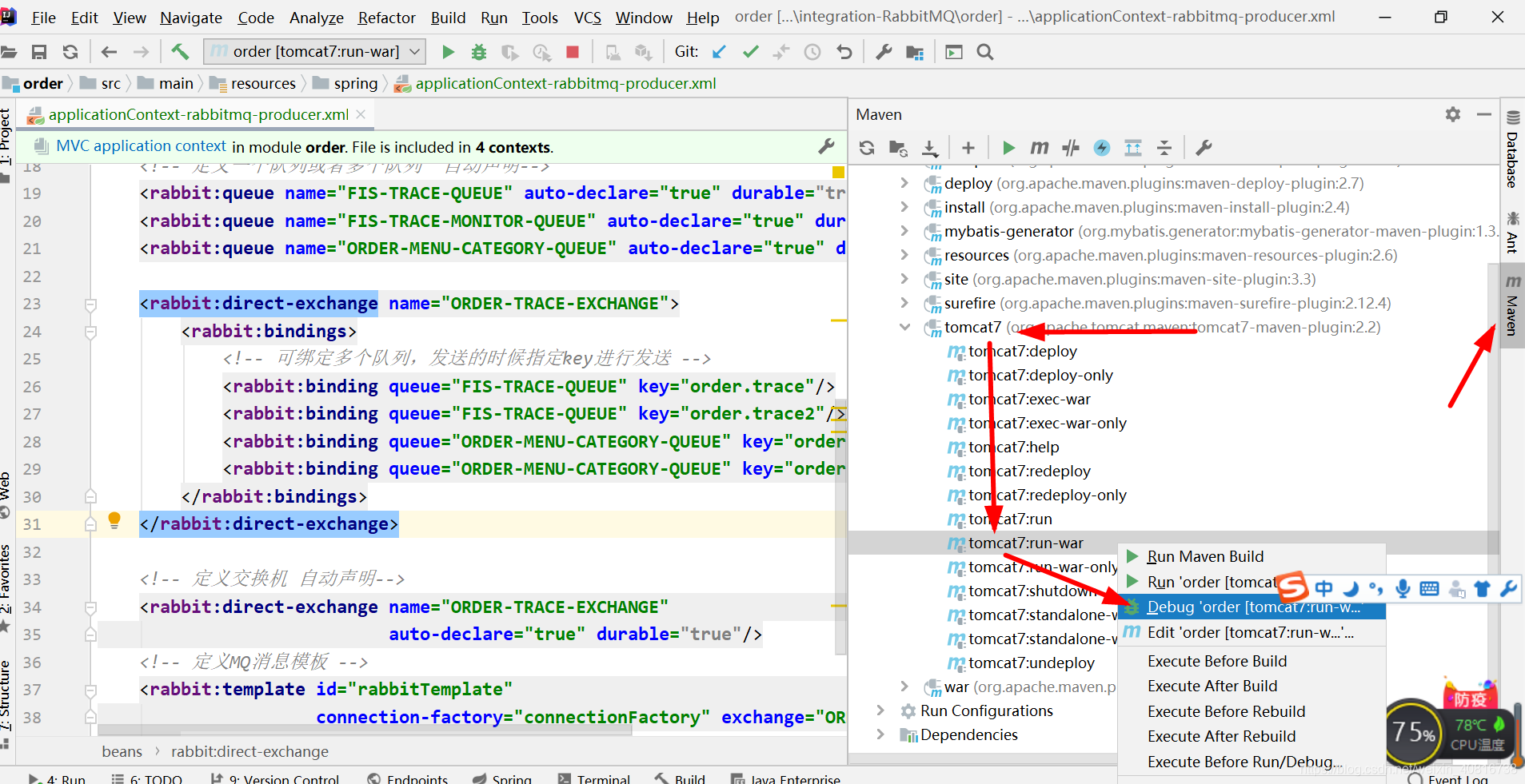The width and height of the screenshot is (1525, 784).
Task: Choose Debug 'order [tomcat7:run-w...' menu entry
Action: tap(1252, 607)
